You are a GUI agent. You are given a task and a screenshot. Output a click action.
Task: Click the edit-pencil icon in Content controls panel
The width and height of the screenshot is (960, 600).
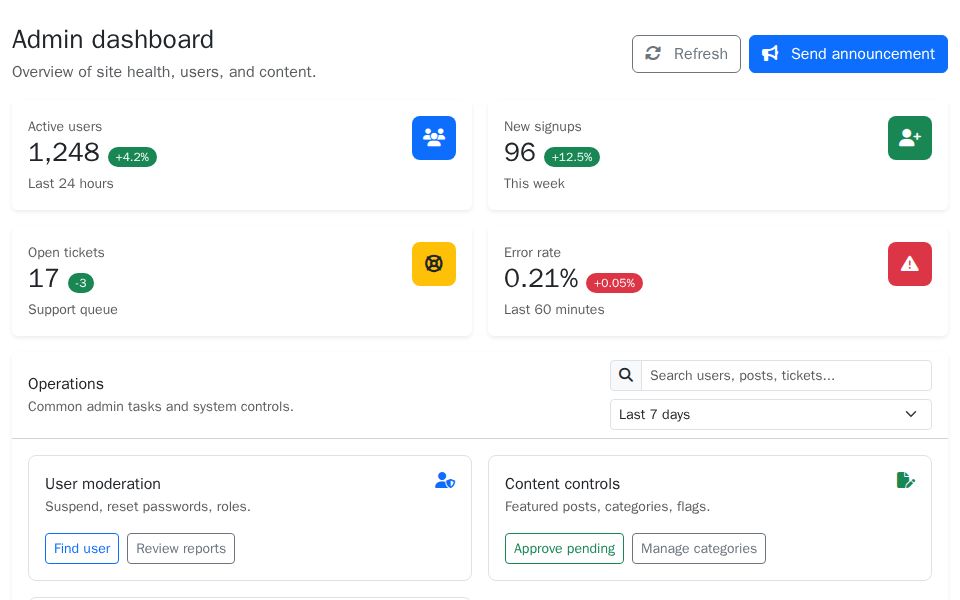pos(906,480)
